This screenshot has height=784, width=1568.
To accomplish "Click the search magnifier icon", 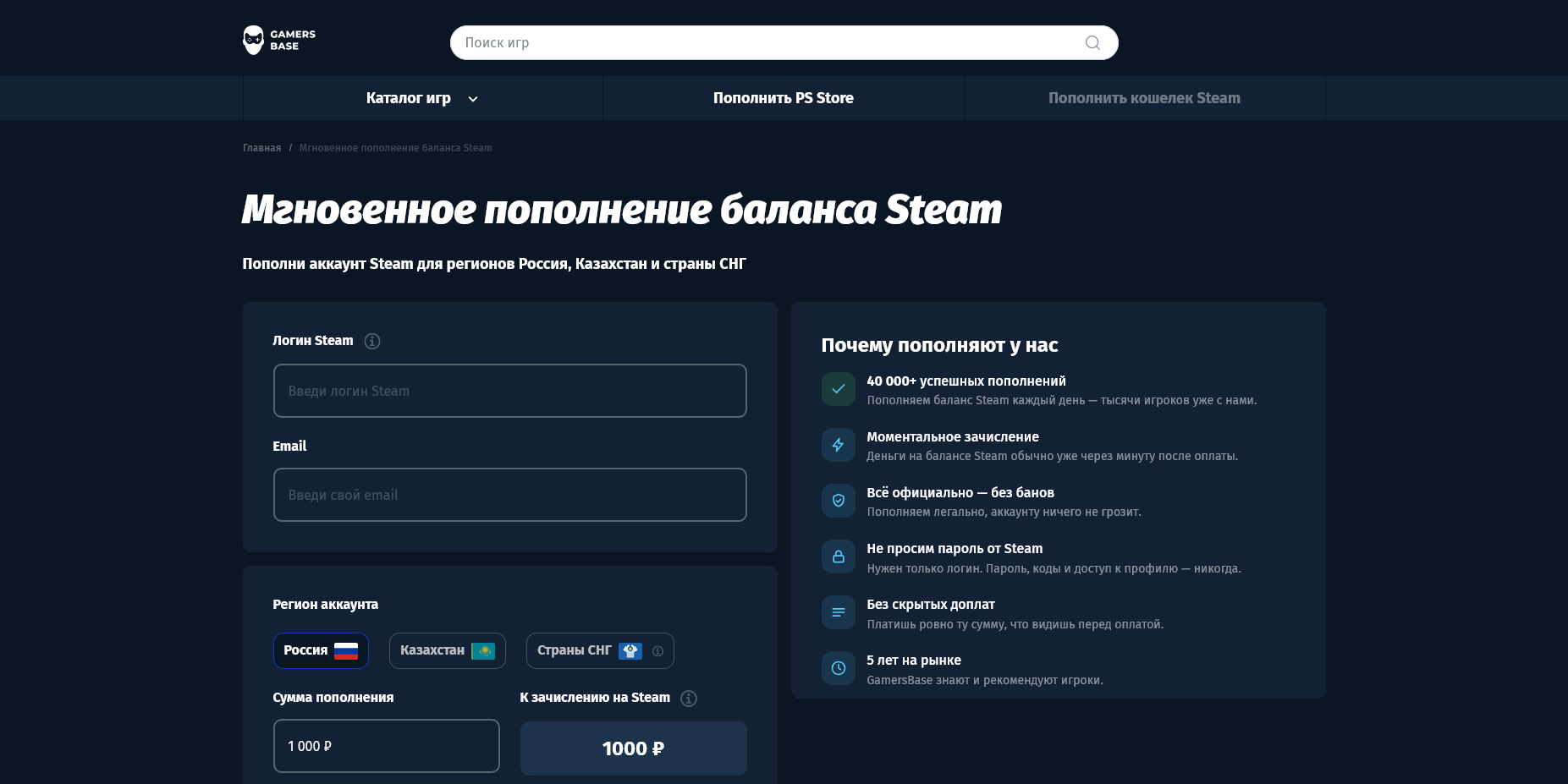I will [1092, 43].
